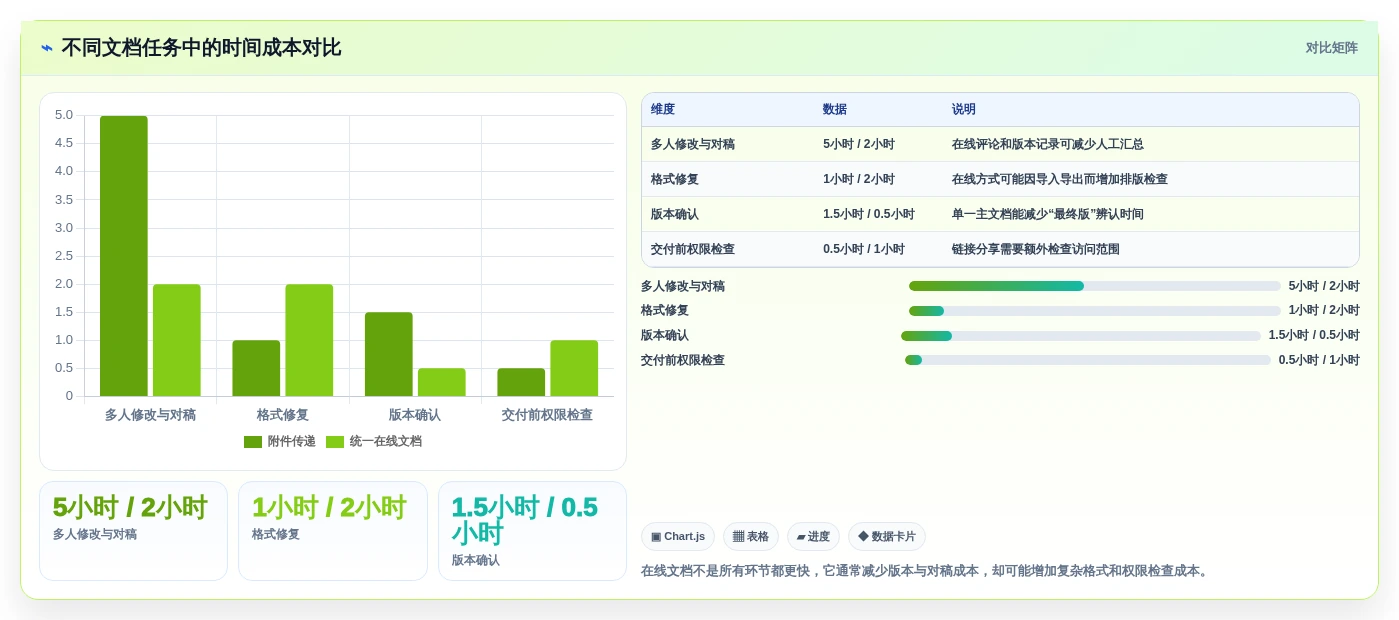Click the 附件传递 bar for 交付前权限检查
Image resolution: width=1399 pixels, height=620 pixels.
coord(521,382)
